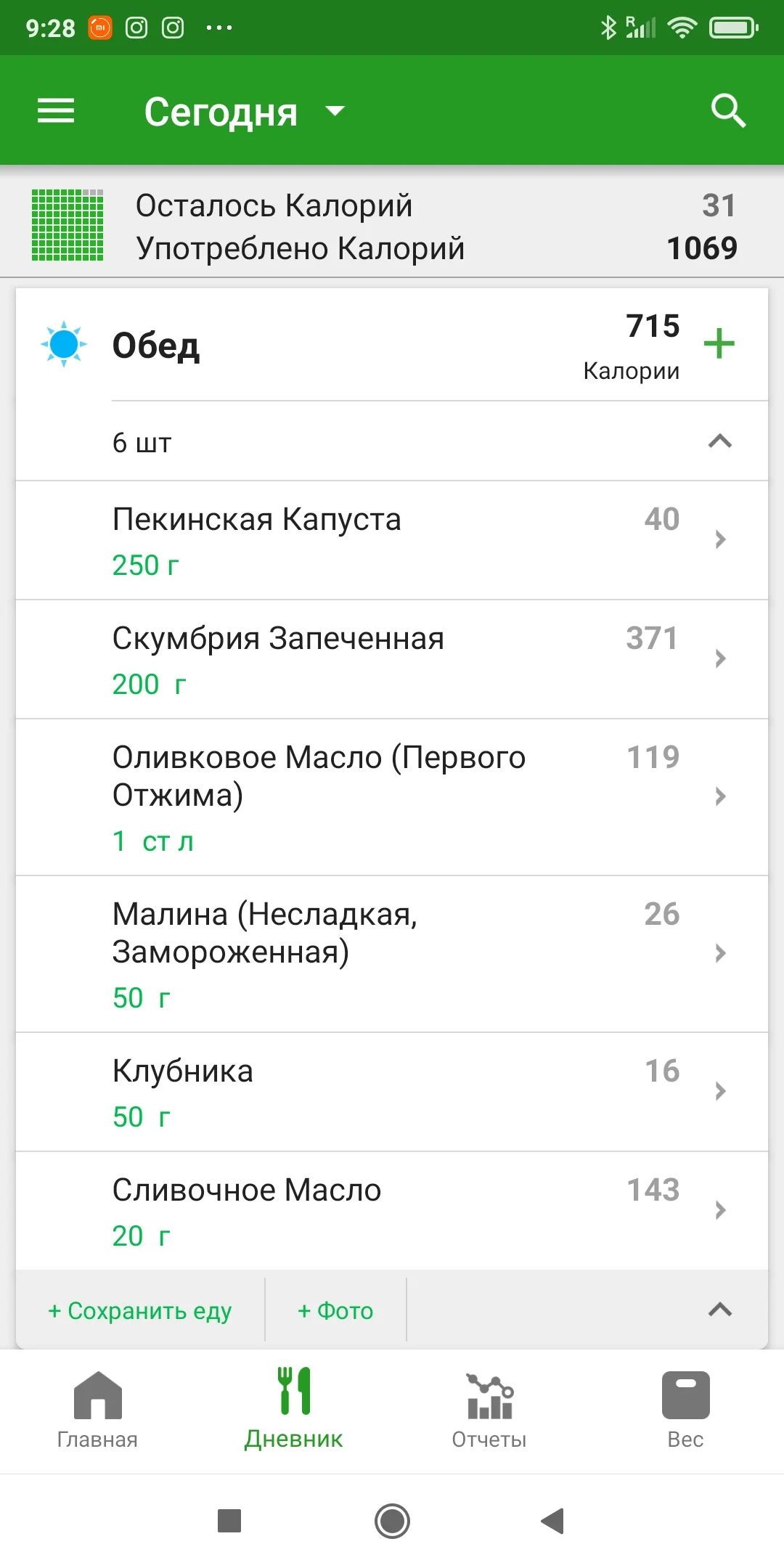The width and height of the screenshot is (784, 1568).
Task: Select the Дневник diary tab
Action: pyautogui.click(x=294, y=1409)
